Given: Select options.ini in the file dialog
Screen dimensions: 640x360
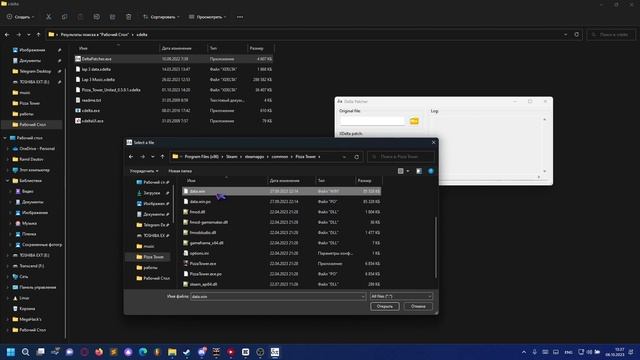Looking at the screenshot, I should (199, 253).
